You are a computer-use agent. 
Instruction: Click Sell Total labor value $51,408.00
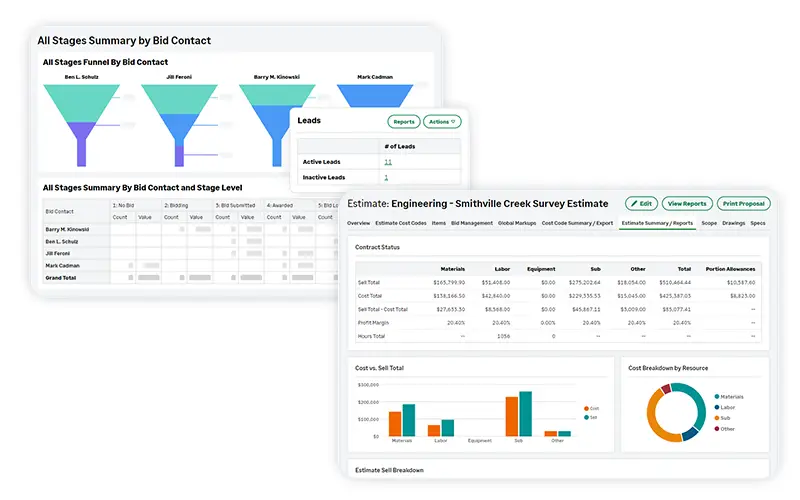pyautogui.click(x=495, y=282)
